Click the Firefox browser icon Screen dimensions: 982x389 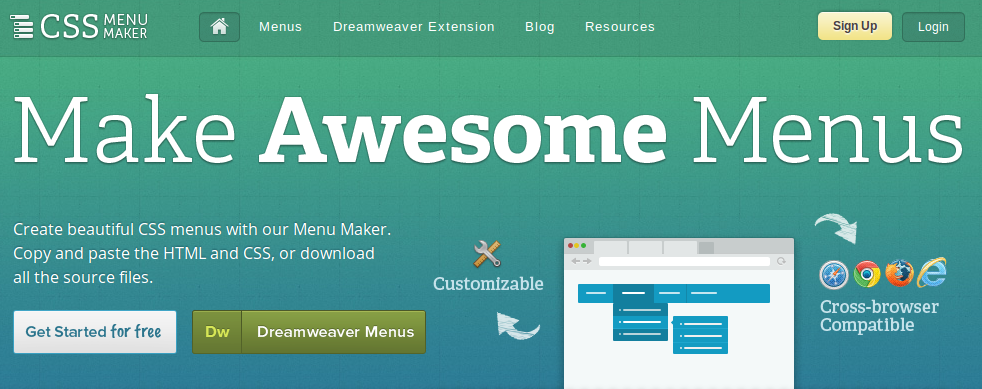899,274
